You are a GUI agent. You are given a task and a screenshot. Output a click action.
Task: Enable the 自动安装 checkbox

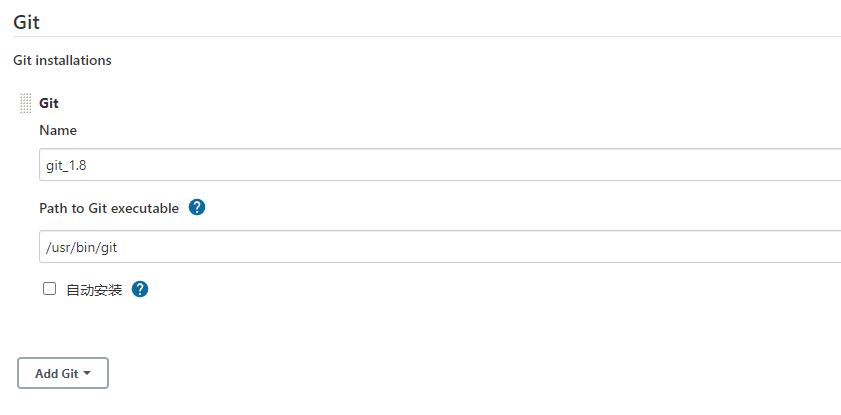pos(49,289)
